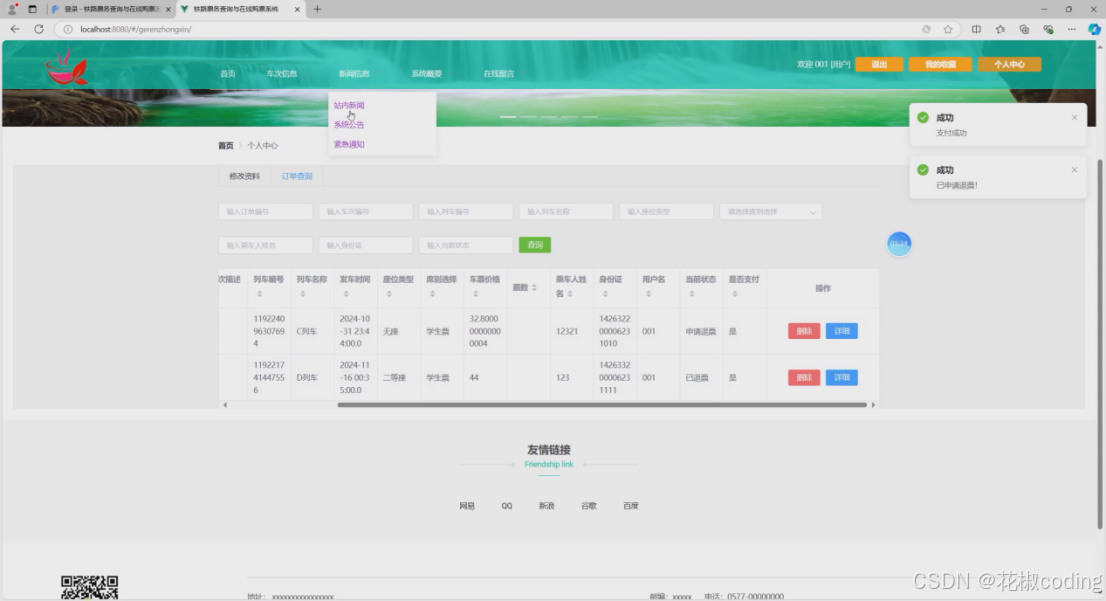Switch to the 修改资料 tab
The width and height of the screenshot is (1106, 601).
point(244,176)
